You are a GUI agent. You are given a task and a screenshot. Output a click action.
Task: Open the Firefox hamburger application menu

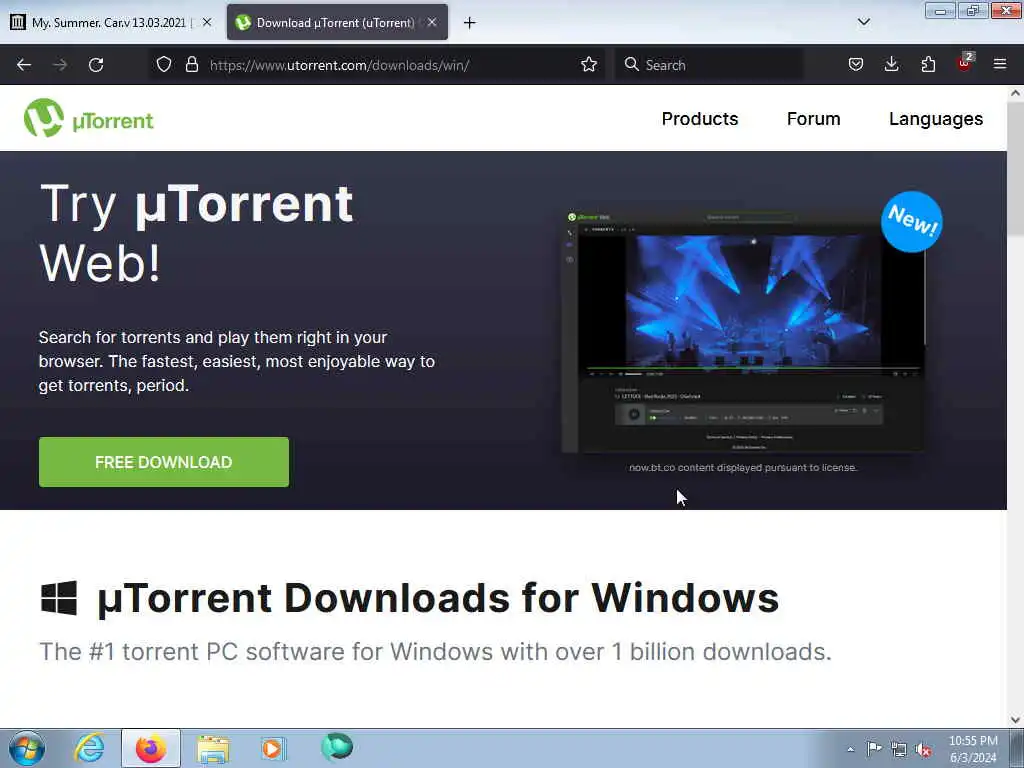click(x=1000, y=64)
